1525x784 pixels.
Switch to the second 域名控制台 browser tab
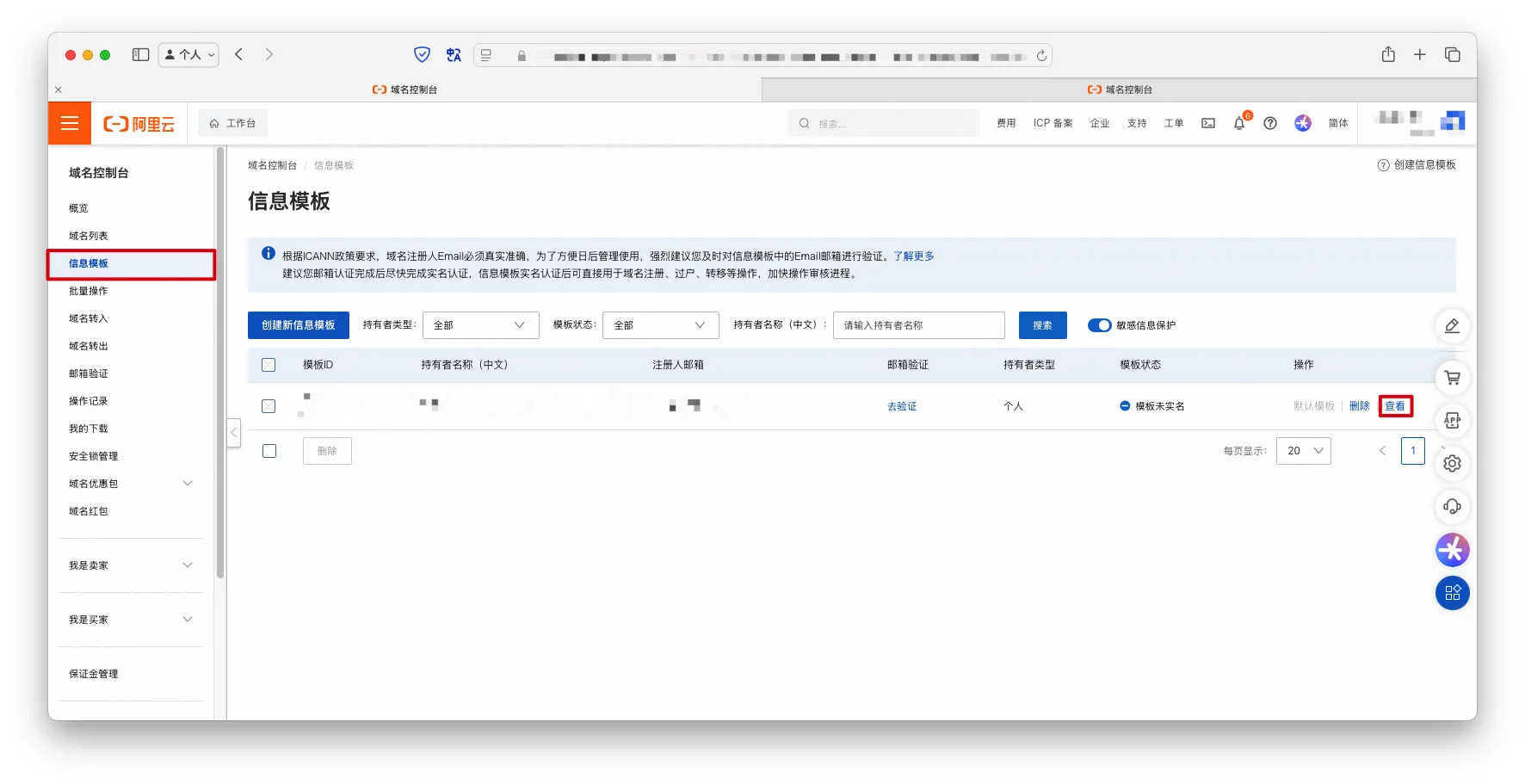(1119, 90)
